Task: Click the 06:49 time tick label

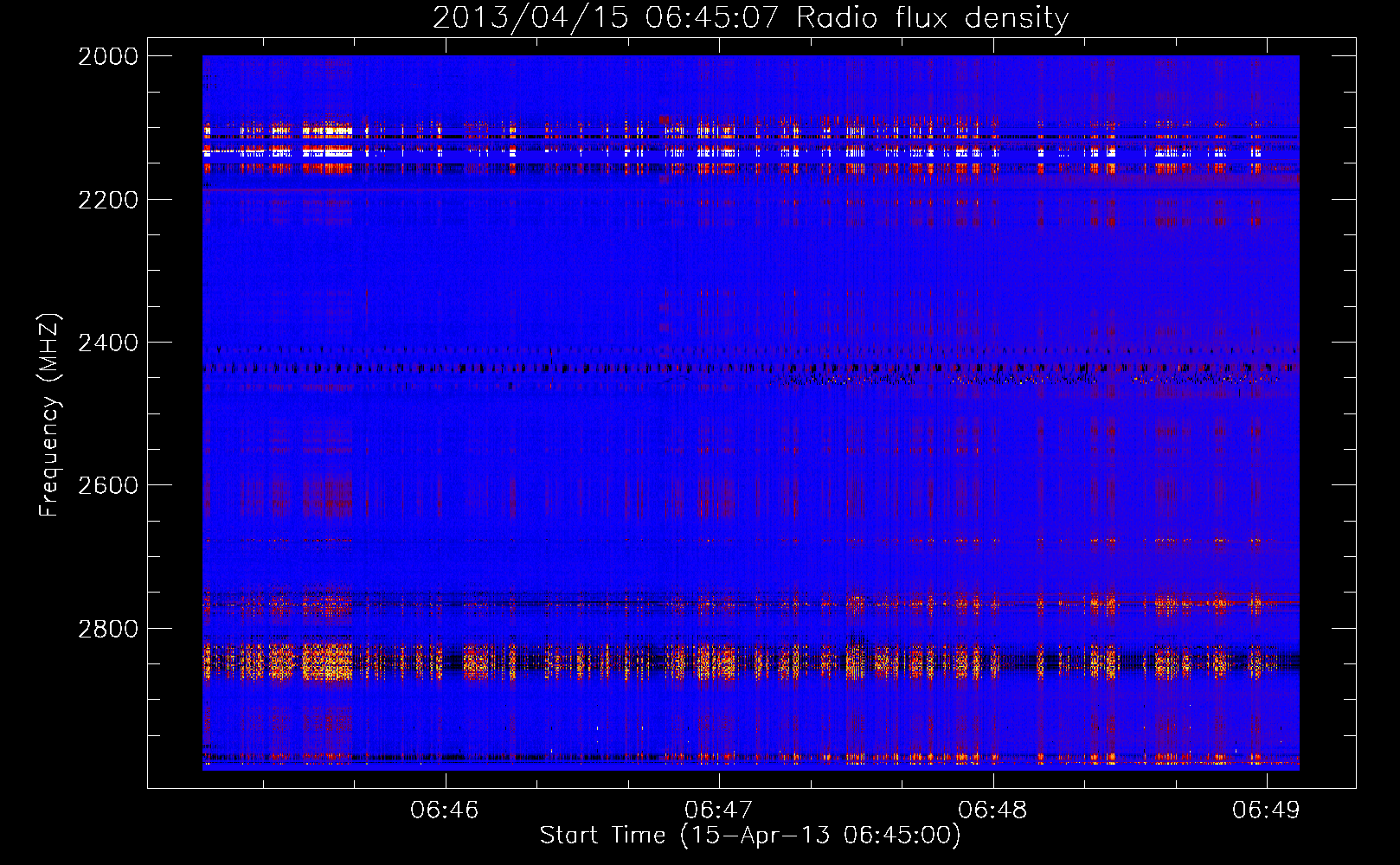Action: pyautogui.click(x=1267, y=810)
